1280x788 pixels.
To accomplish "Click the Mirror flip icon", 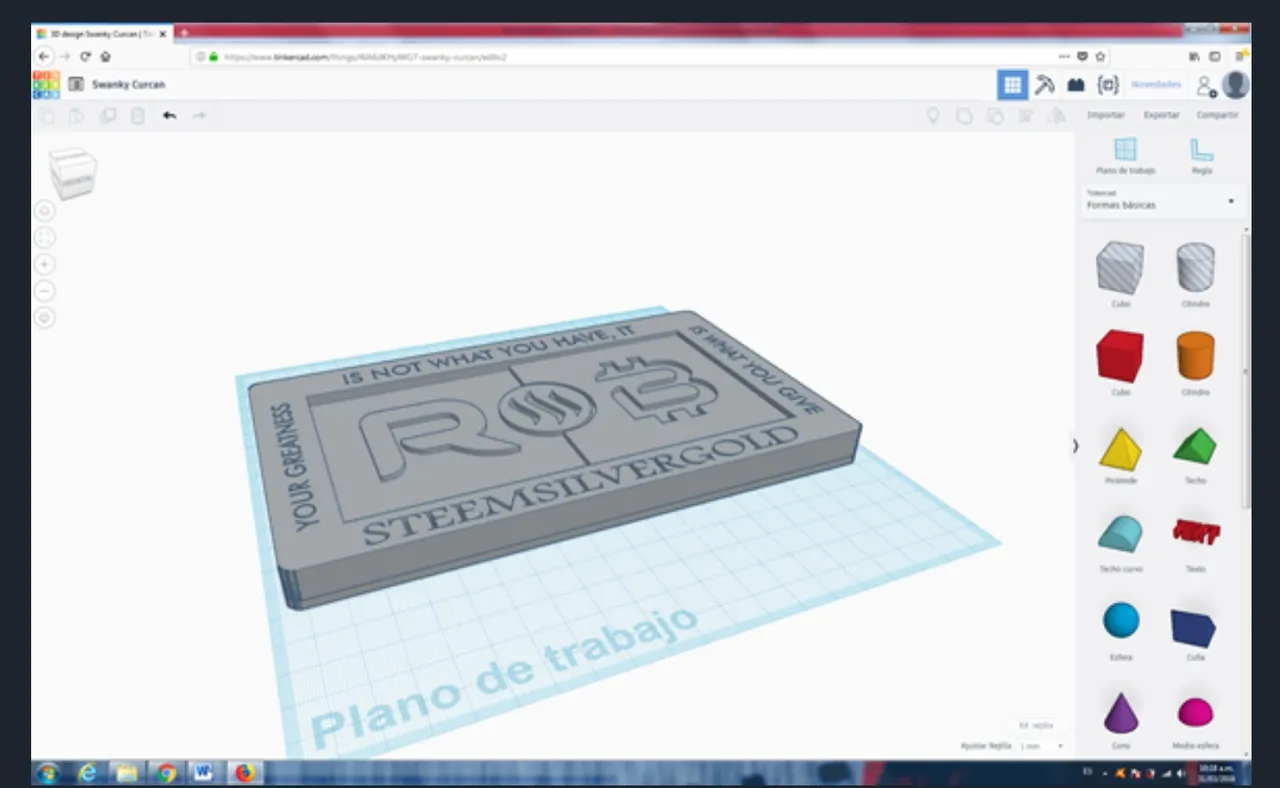I will (1056, 116).
